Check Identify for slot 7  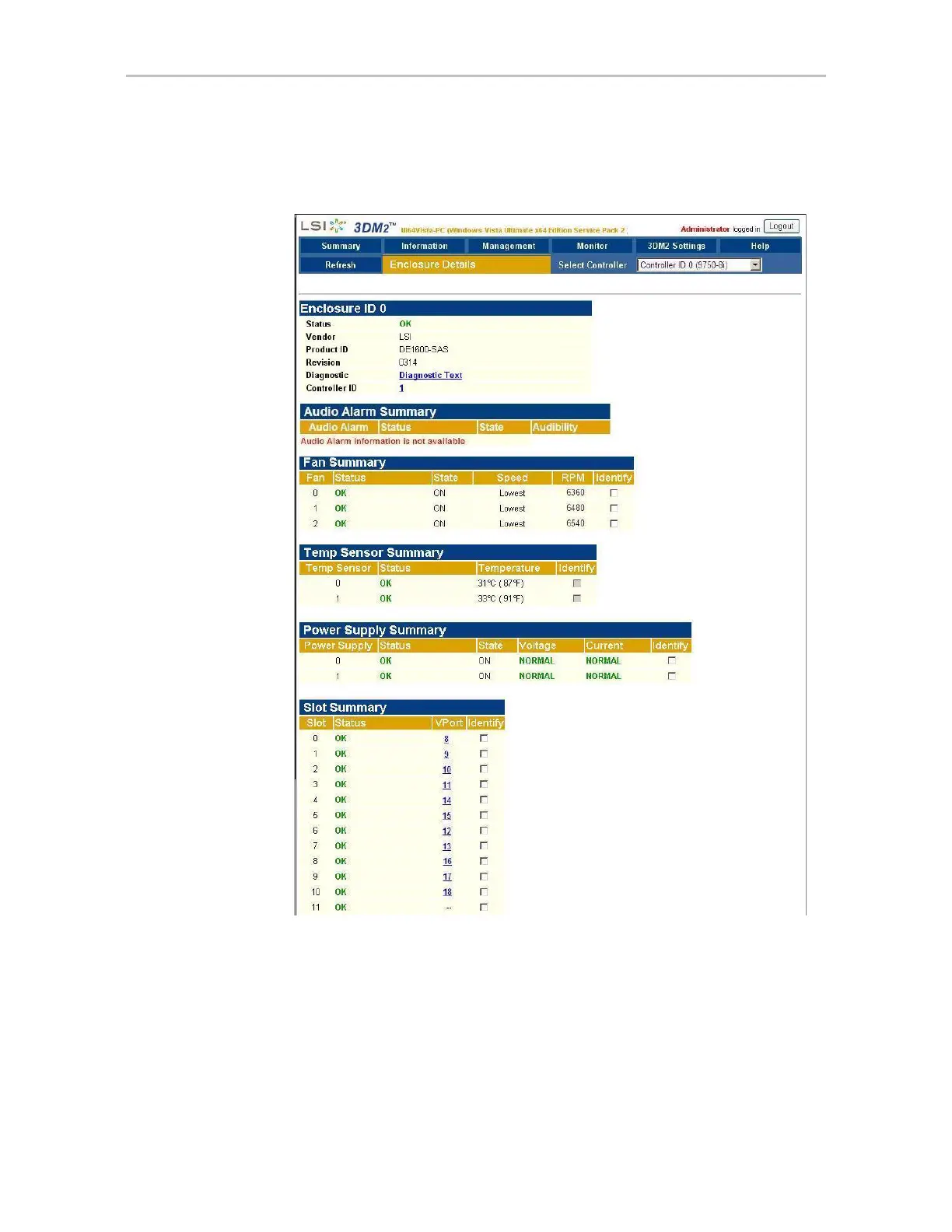coord(484,845)
